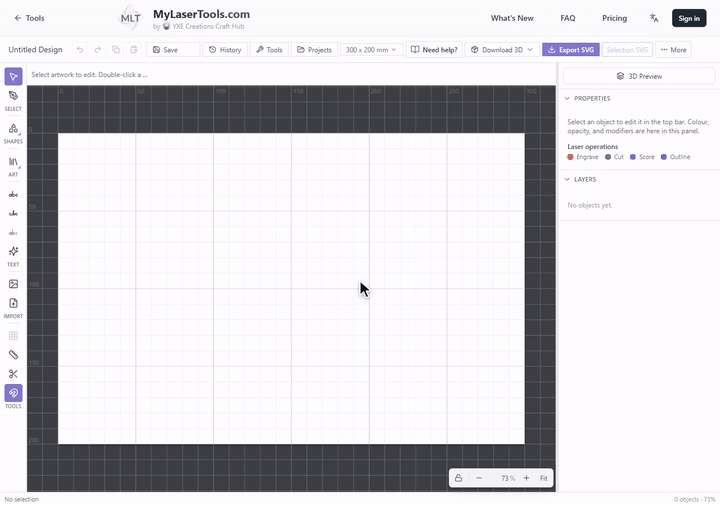Screen dimensions: 720x506
Task: Click the Outline purple color dot
Action: pyautogui.click(x=664, y=157)
